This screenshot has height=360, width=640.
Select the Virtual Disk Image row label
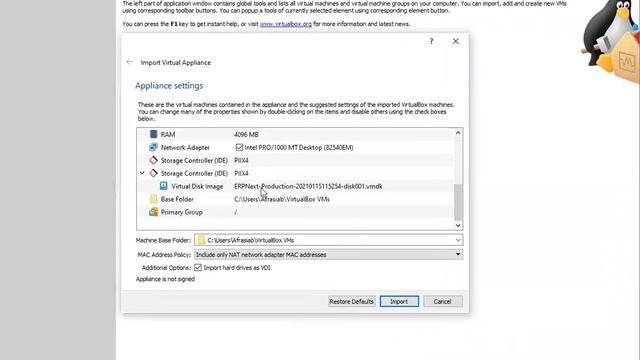(x=197, y=187)
